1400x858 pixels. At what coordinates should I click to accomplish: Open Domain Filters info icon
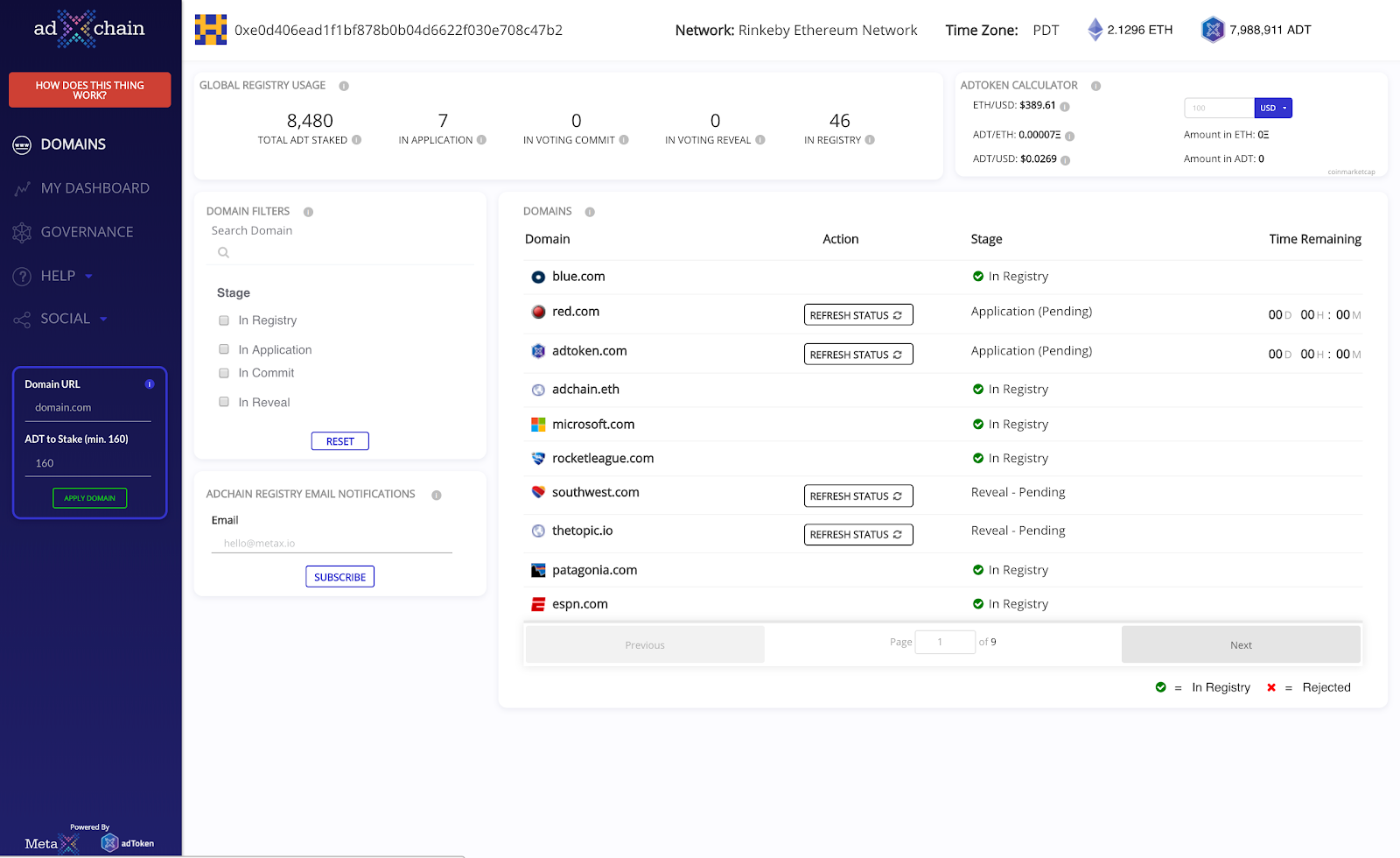pos(308,212)
